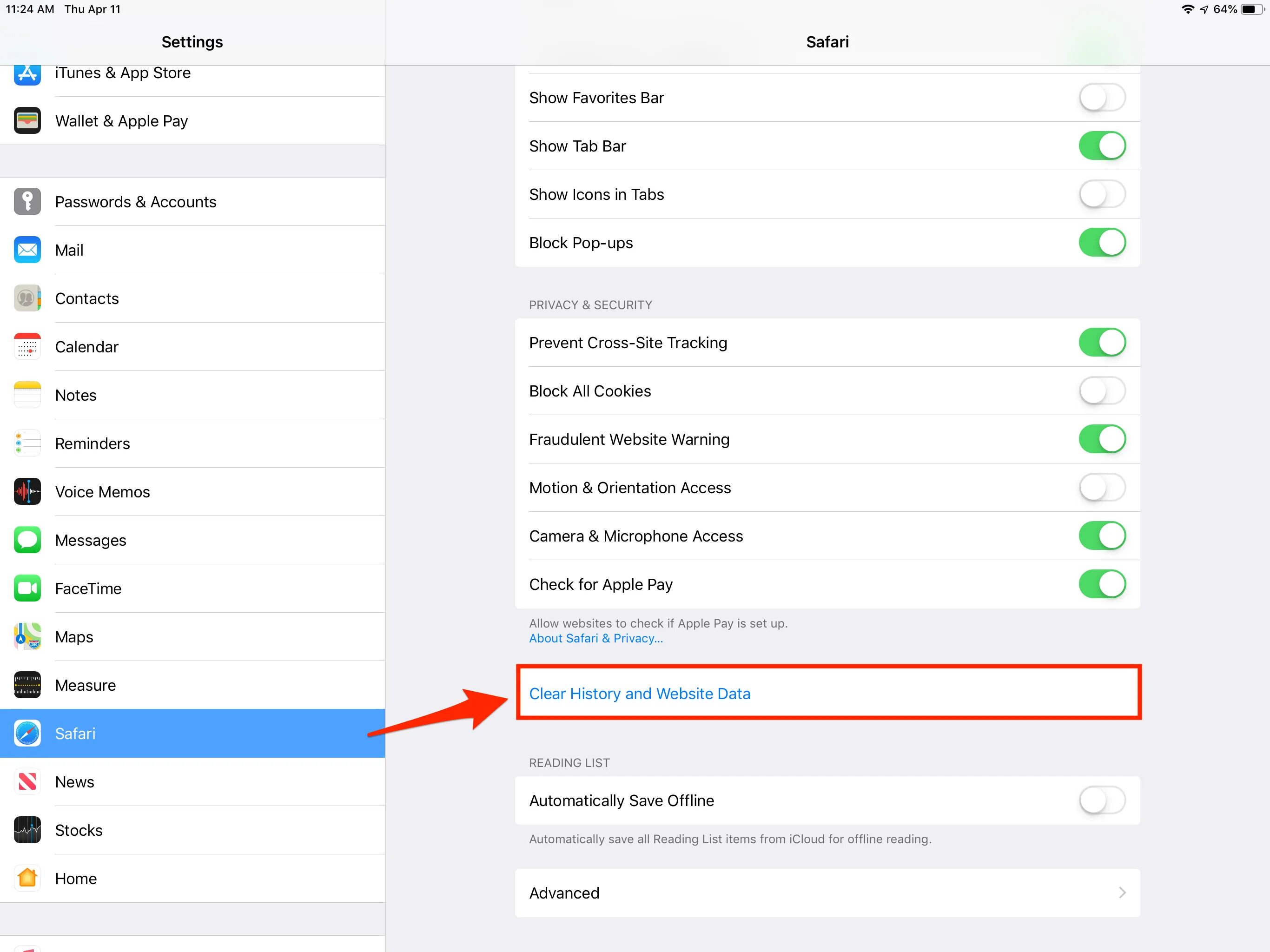Viewport: 1270px width, 952px height.
Task: Select Notes in the settings list
Action: pos(192,394)
